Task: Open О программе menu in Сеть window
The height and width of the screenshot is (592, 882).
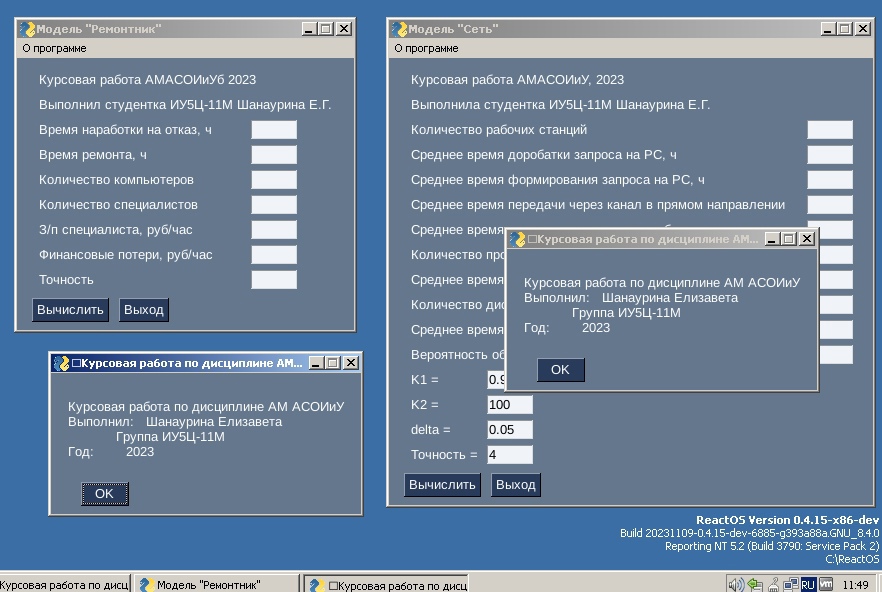Action: pos(426,48)
